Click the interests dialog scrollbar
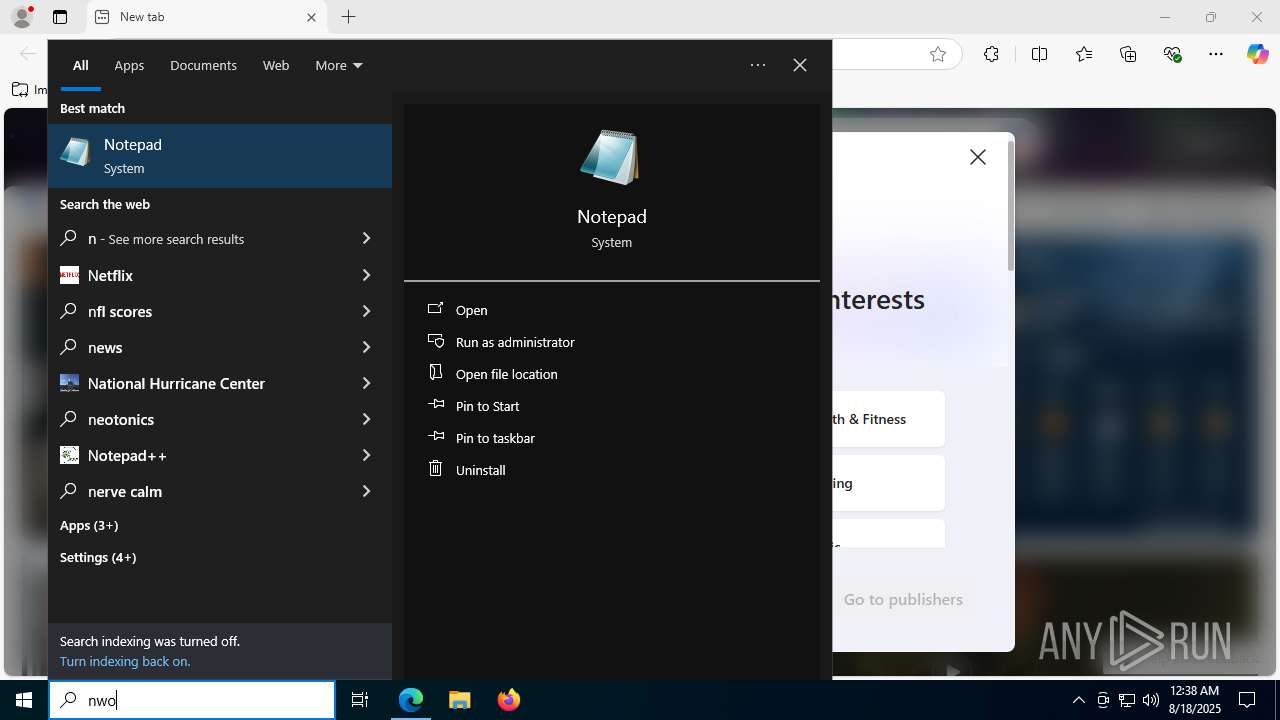Screen dimensions: 1280x720 coord(1011,206)
